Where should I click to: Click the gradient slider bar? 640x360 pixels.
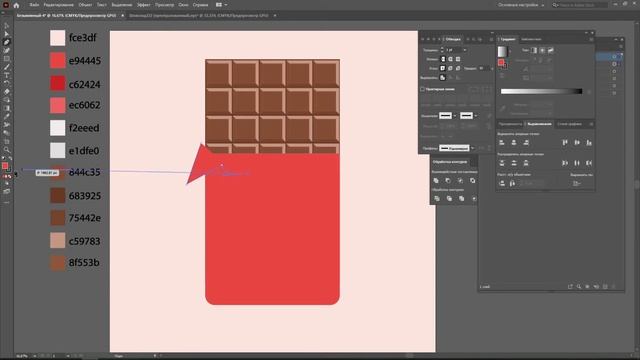point(541,91)
